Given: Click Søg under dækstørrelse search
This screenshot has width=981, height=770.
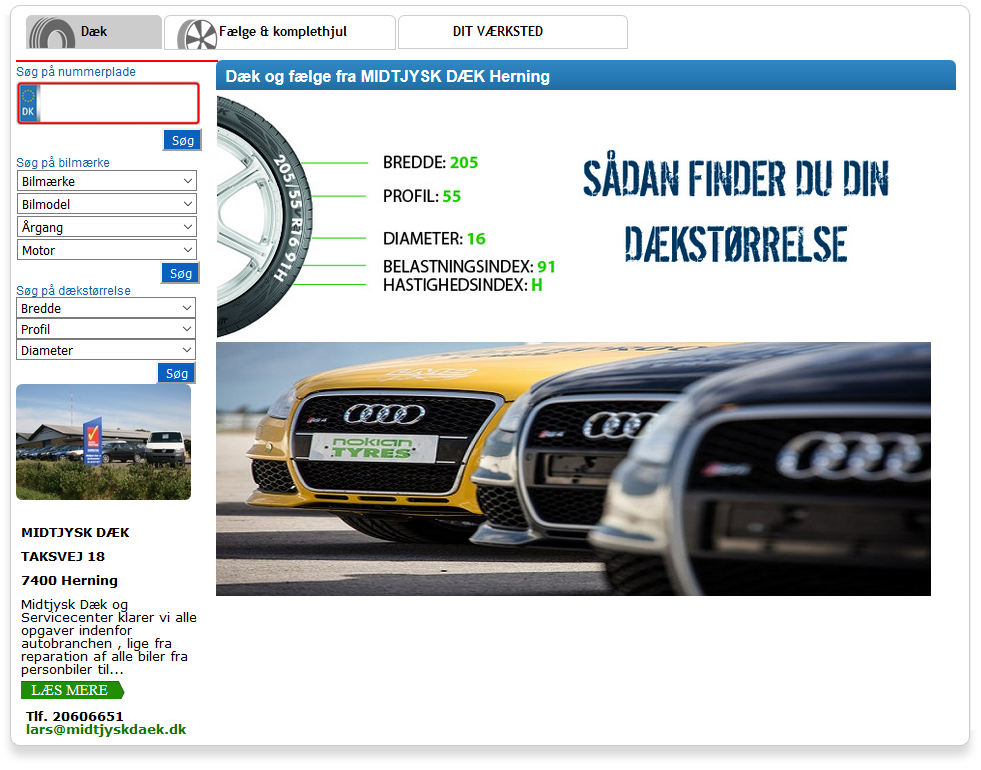Looking at the screenshot, I should 176,373.
